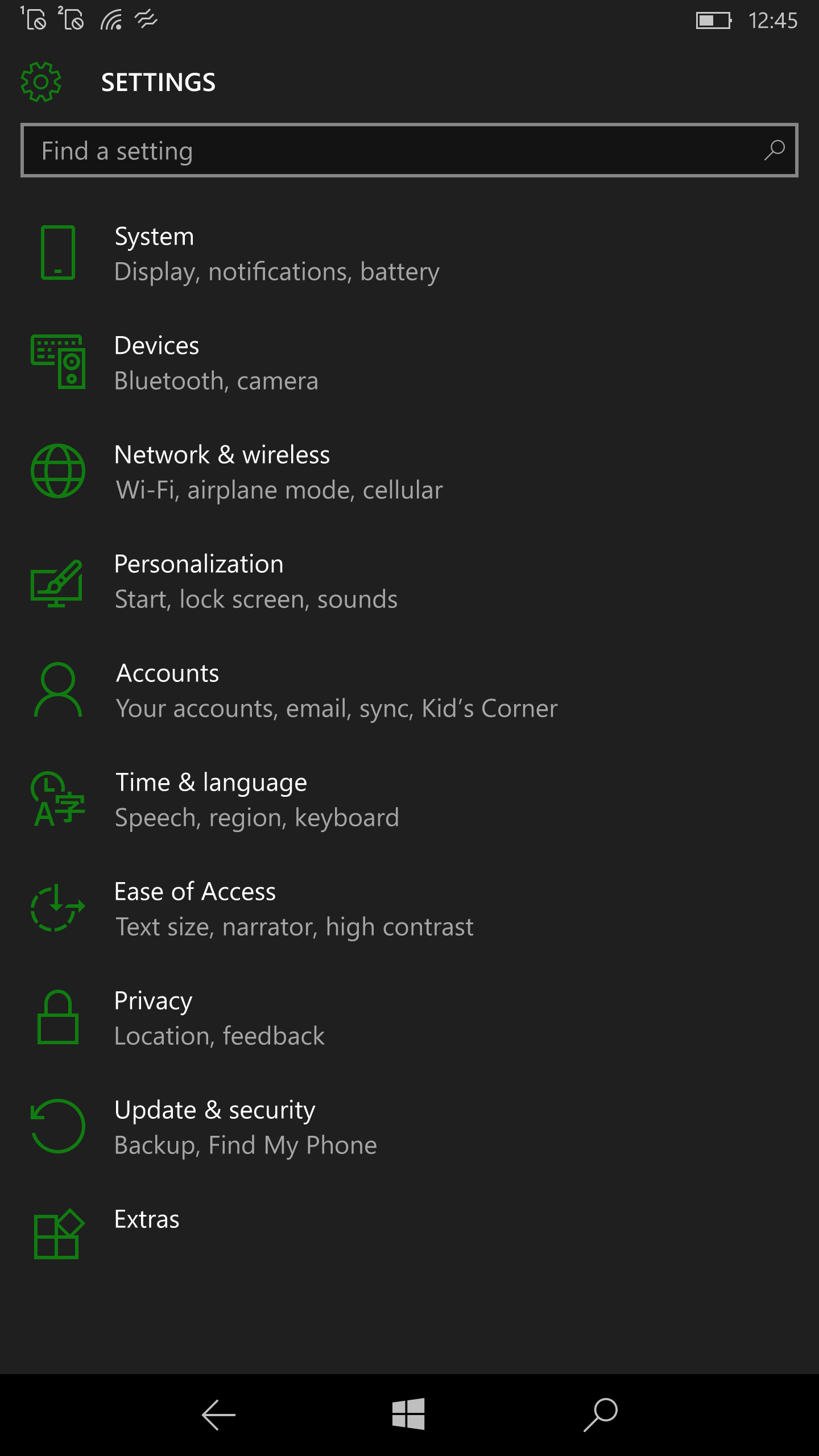
Task: Open the Privacy padlock icon
Action: click(x=58, y=1017)
